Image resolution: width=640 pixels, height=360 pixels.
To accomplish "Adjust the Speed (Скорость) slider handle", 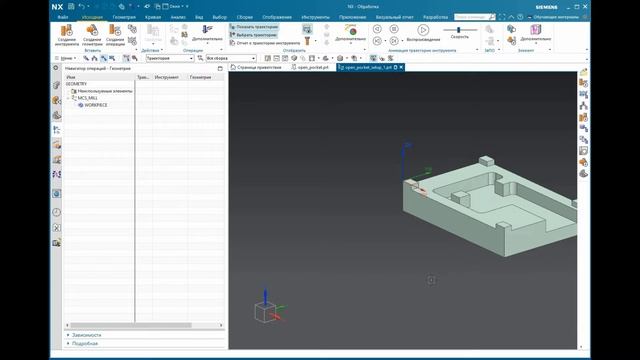I will 459,30.
